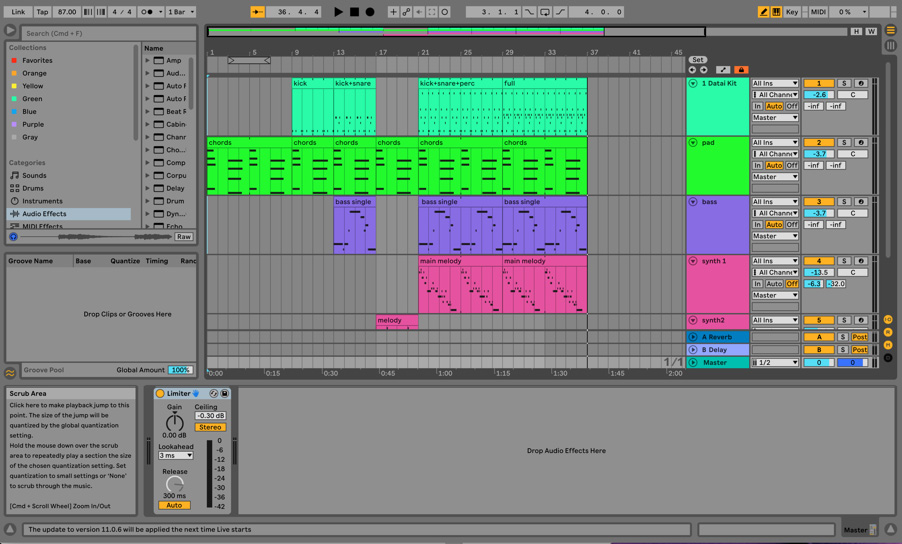Toggle the Punch-In switch

click(529, 12)
